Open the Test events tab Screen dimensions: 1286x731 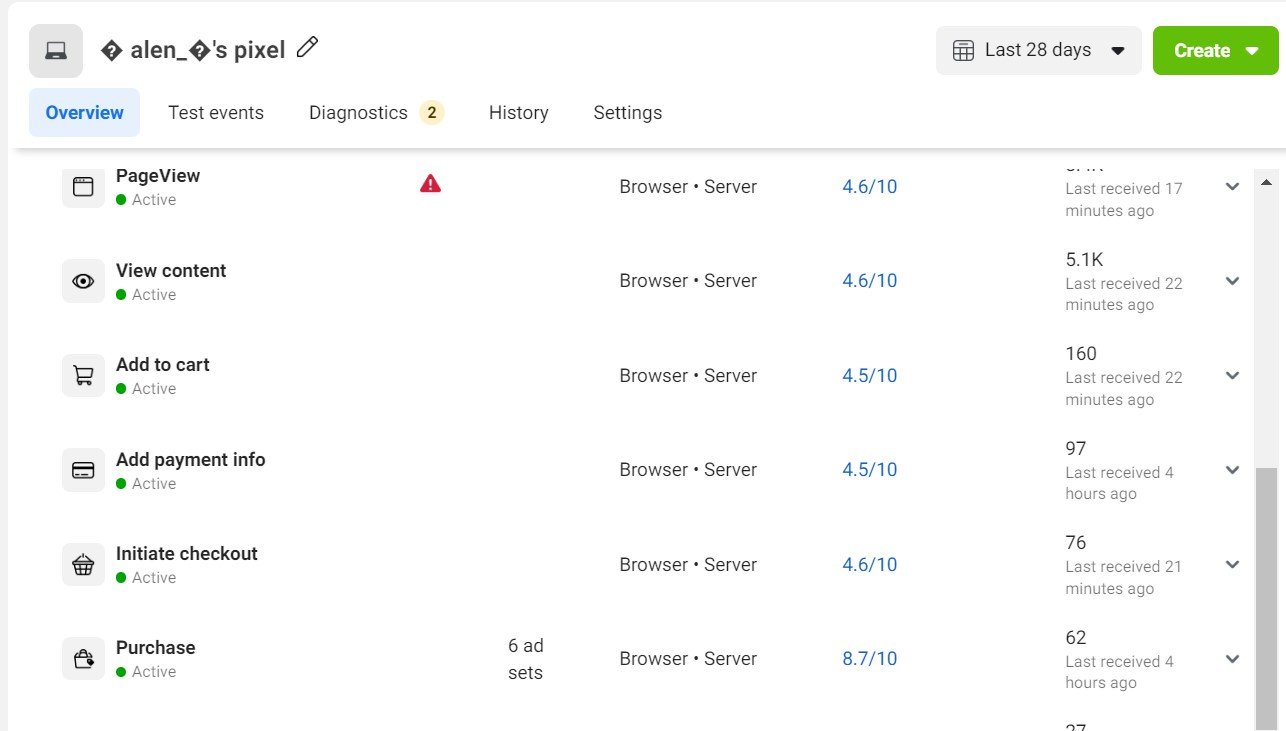pos(216,113)
